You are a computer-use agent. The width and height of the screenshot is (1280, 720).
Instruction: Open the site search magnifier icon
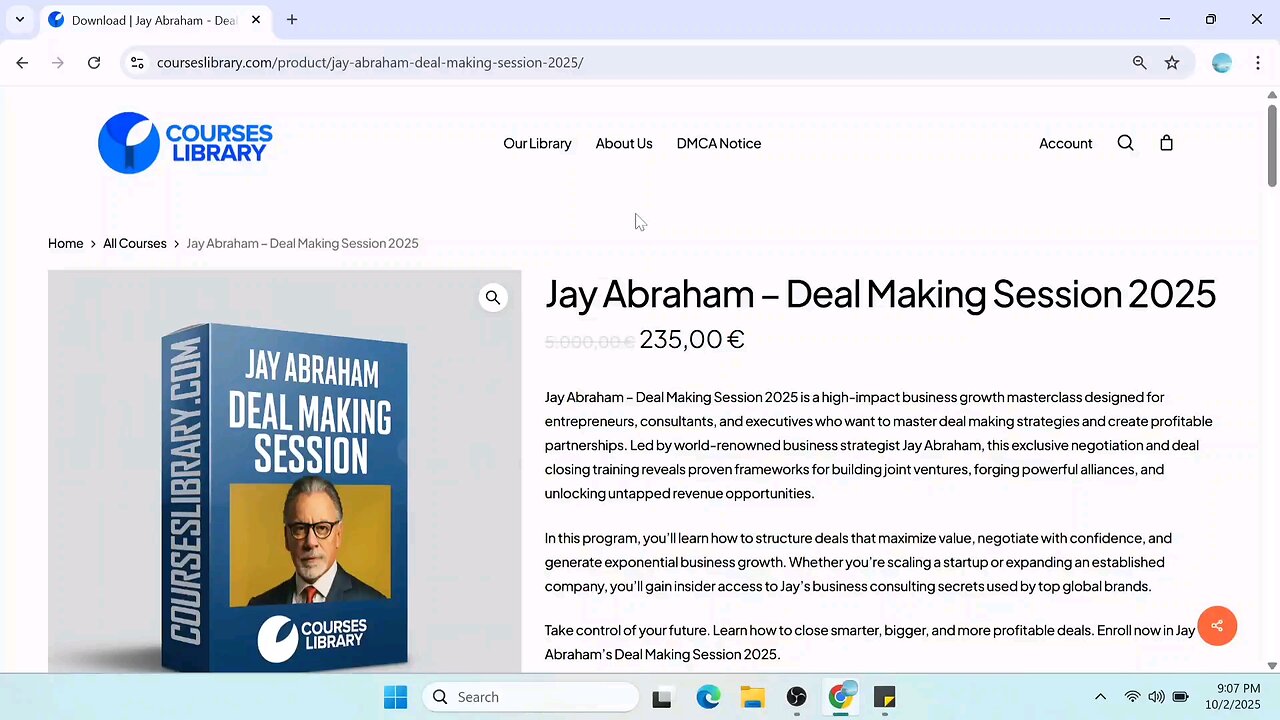[1125, 143]
